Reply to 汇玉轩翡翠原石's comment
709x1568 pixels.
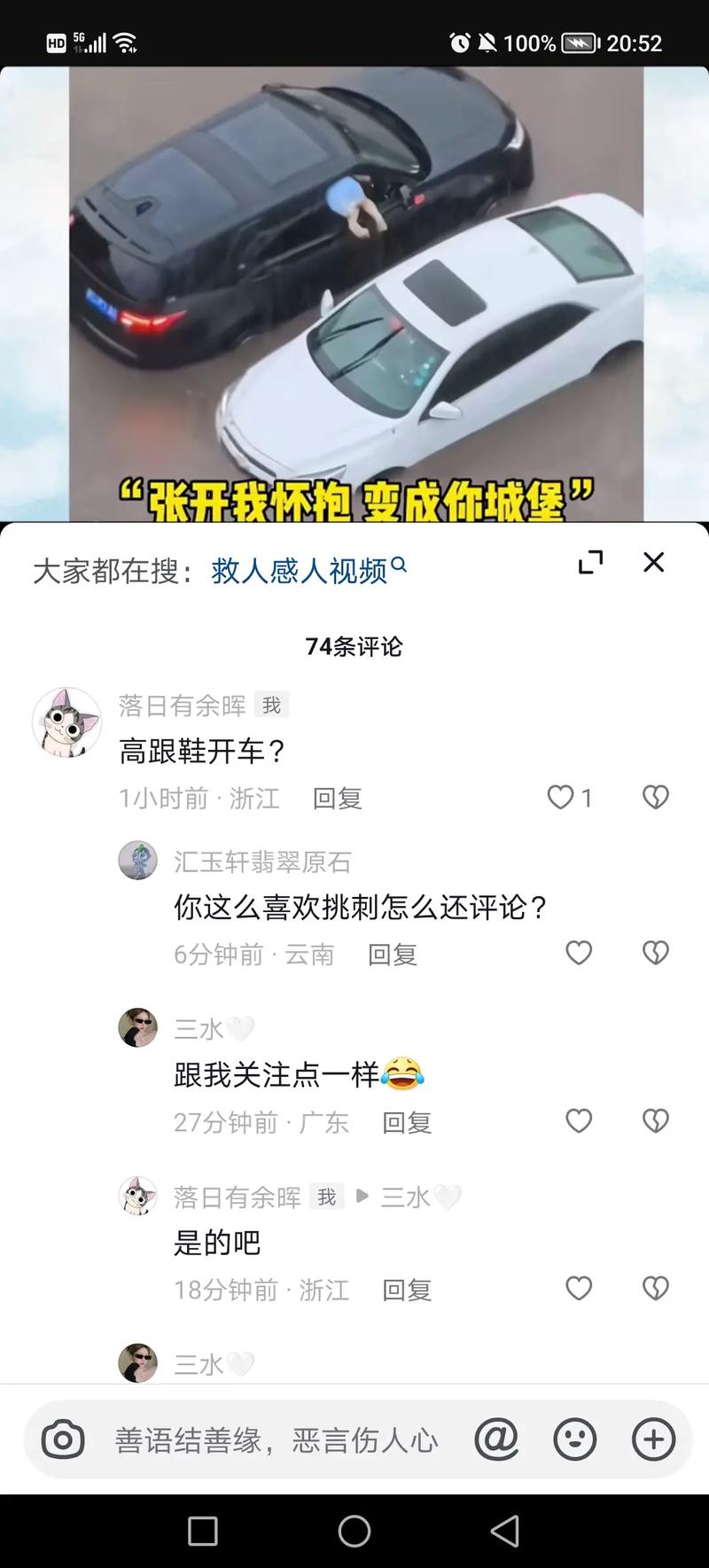click(393, 955)
